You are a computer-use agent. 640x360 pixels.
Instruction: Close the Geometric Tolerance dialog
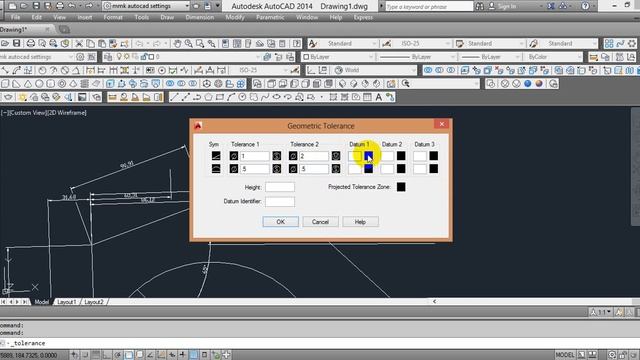(442, 124)
